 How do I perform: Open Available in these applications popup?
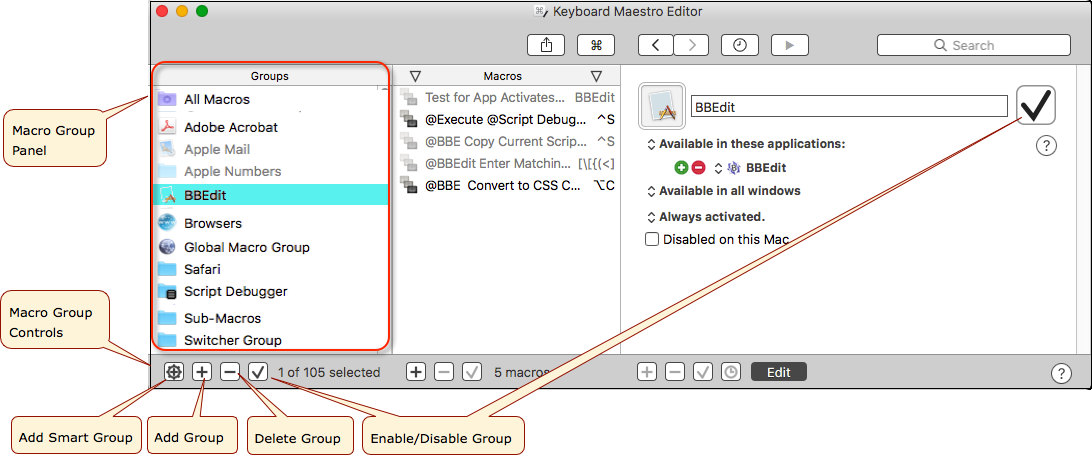pyautogui.click(x=747, y=144)
